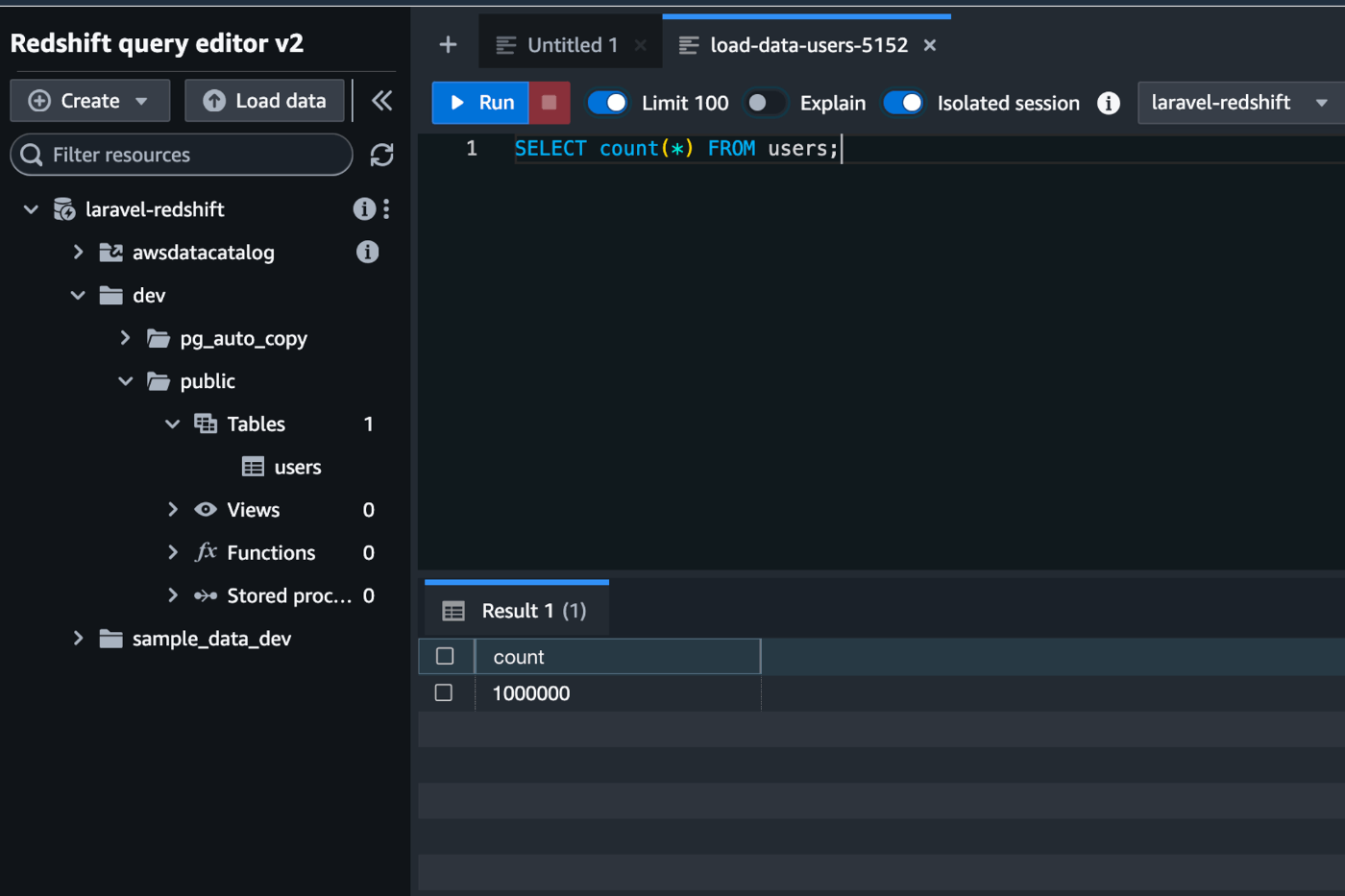Switch to the Untitled 1 tab
This screenshot has width=1345, height=896.
pyautogui.click(x=571, y=45)
